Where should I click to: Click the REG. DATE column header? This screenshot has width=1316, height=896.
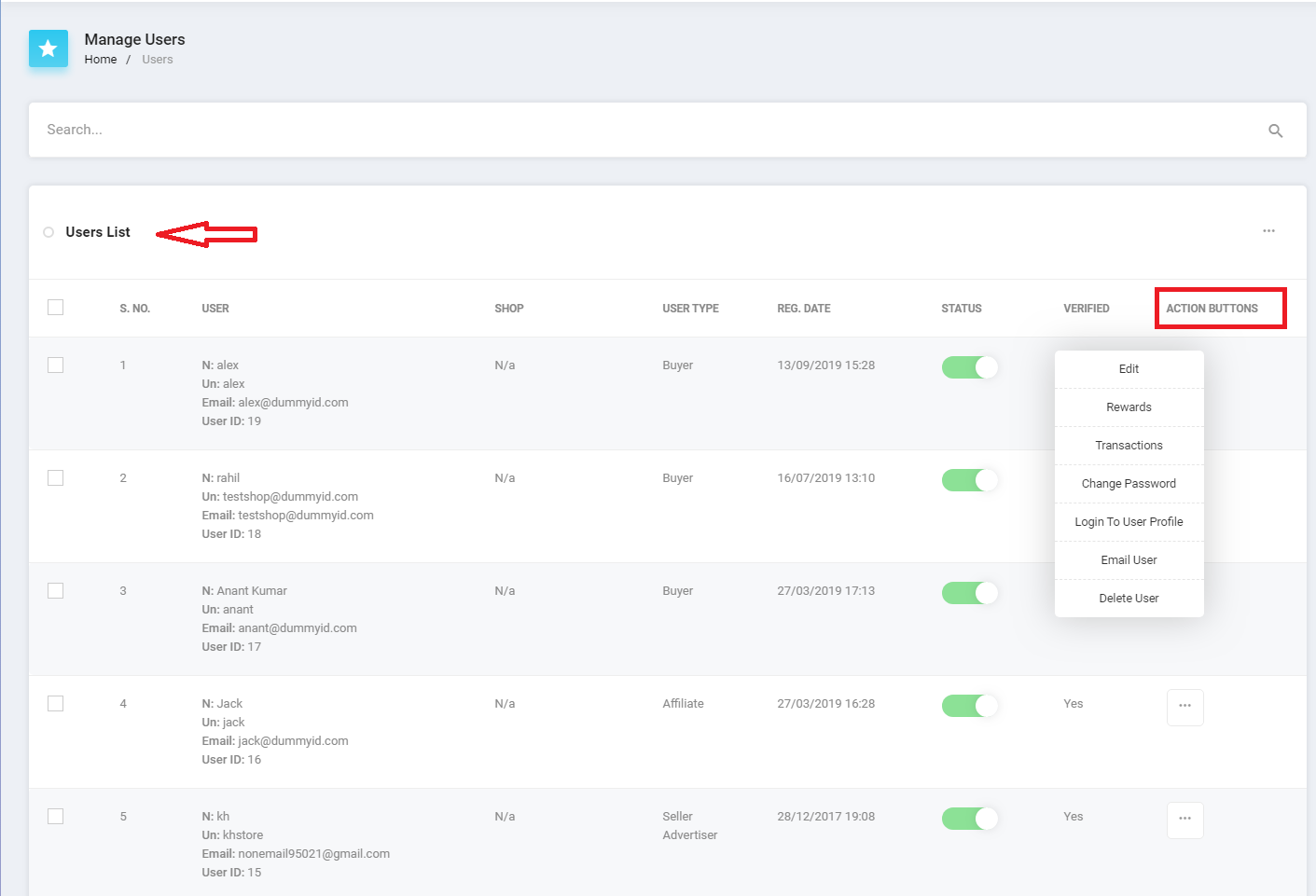pyautogui.click(x=804, y=309)
